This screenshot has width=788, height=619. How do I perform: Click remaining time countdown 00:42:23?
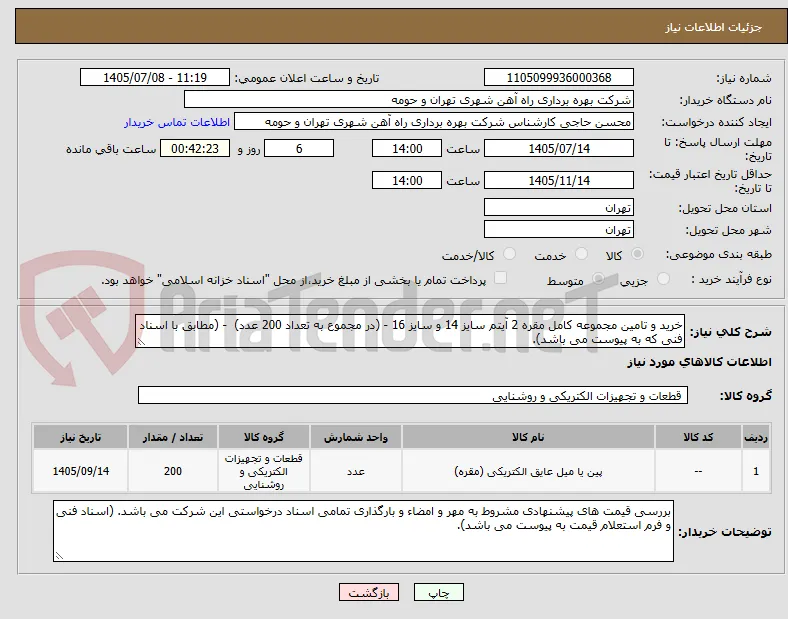pyautogui.click(x=195, y=148)
